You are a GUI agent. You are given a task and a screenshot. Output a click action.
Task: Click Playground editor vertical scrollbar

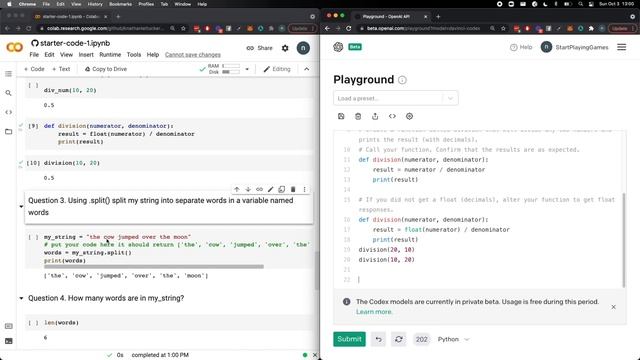[624, 240]
